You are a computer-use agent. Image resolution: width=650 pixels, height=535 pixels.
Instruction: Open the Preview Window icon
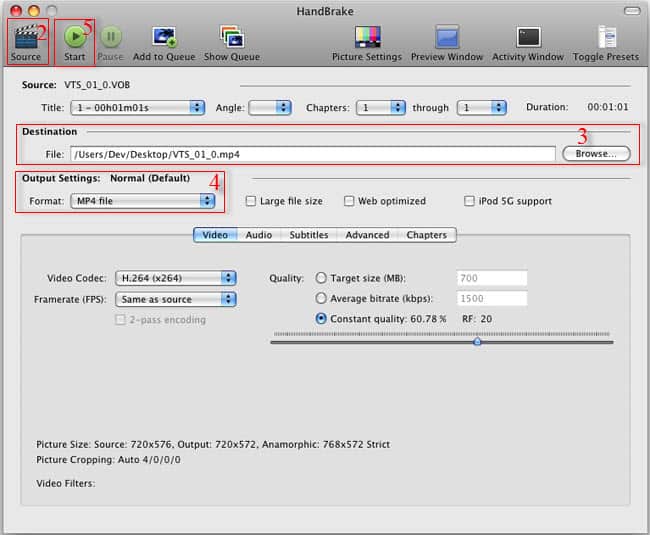click(x=447, y=37)
